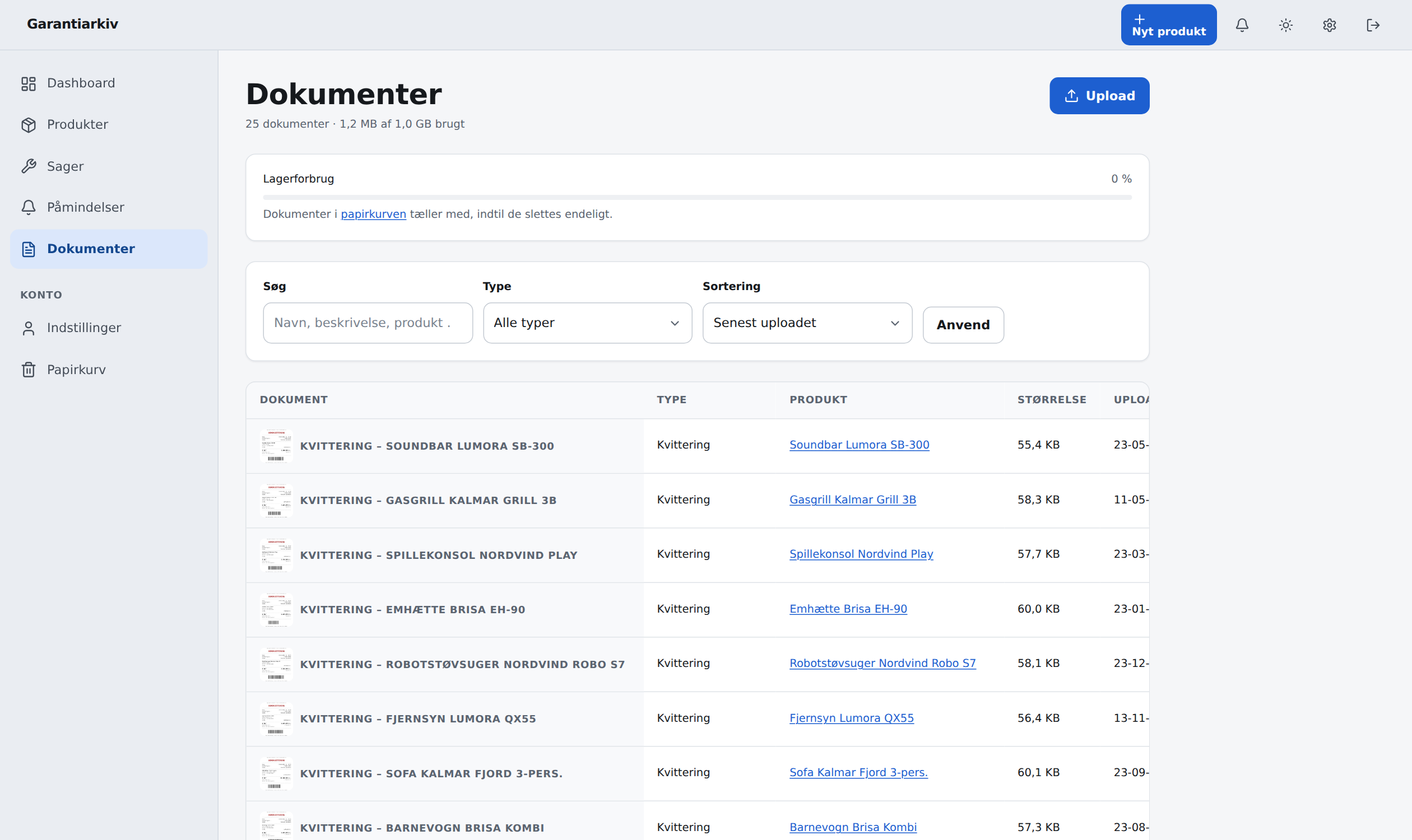Click the Produkter box icon in sidebar

(29, 125)
